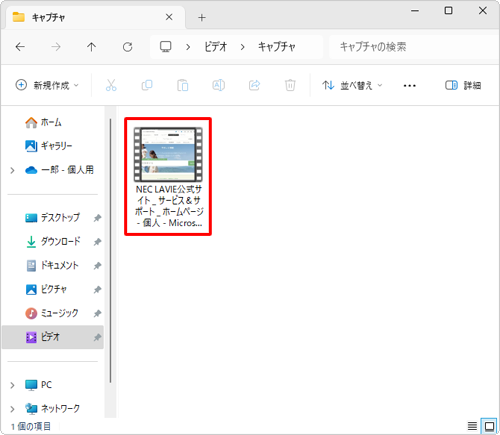Screen dimensions: 500x435
Task: Open ギャラリー in navigation pane
Action: click(x=49, y=146)
